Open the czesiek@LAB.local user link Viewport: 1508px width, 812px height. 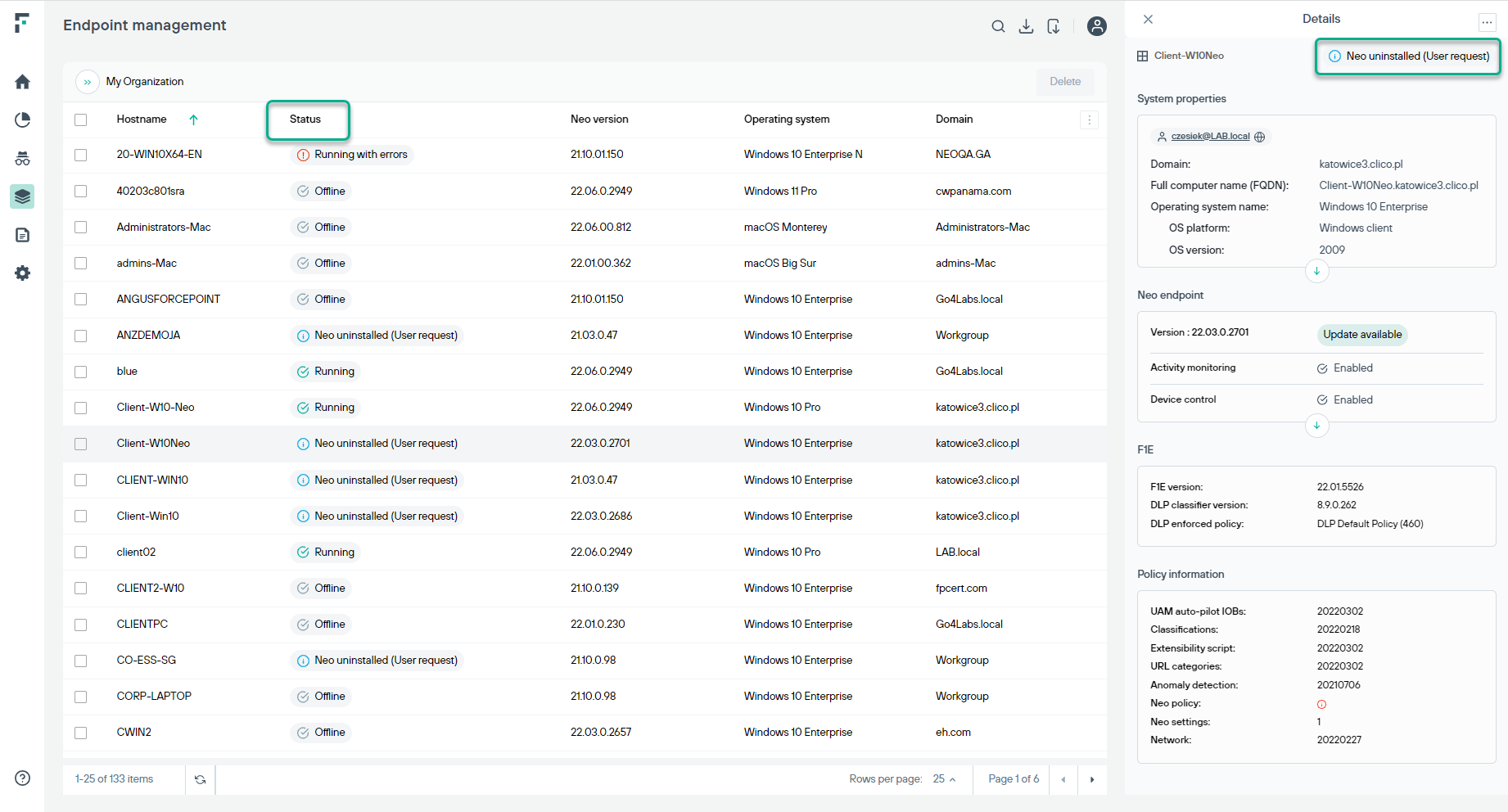(x=1210, y=137)
